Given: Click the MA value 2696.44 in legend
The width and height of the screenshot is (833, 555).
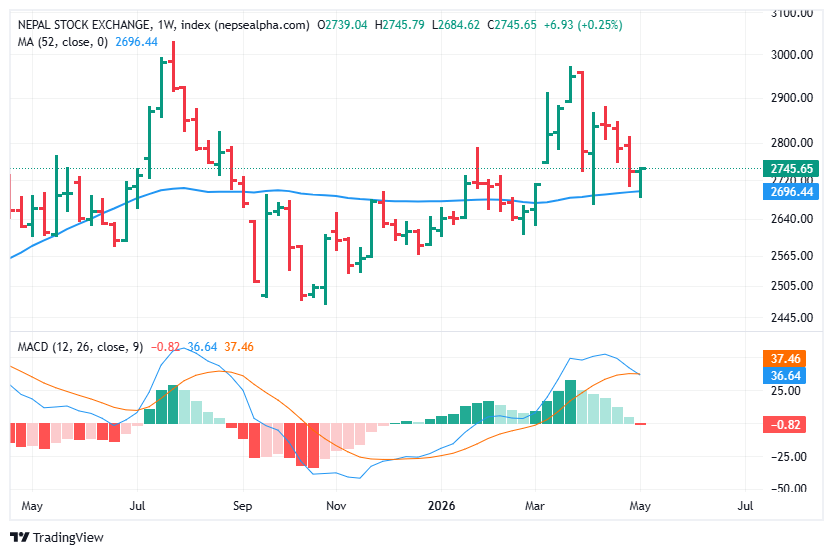Looking at the screenshot, I should pyautogui.click(x=137, y=42).
